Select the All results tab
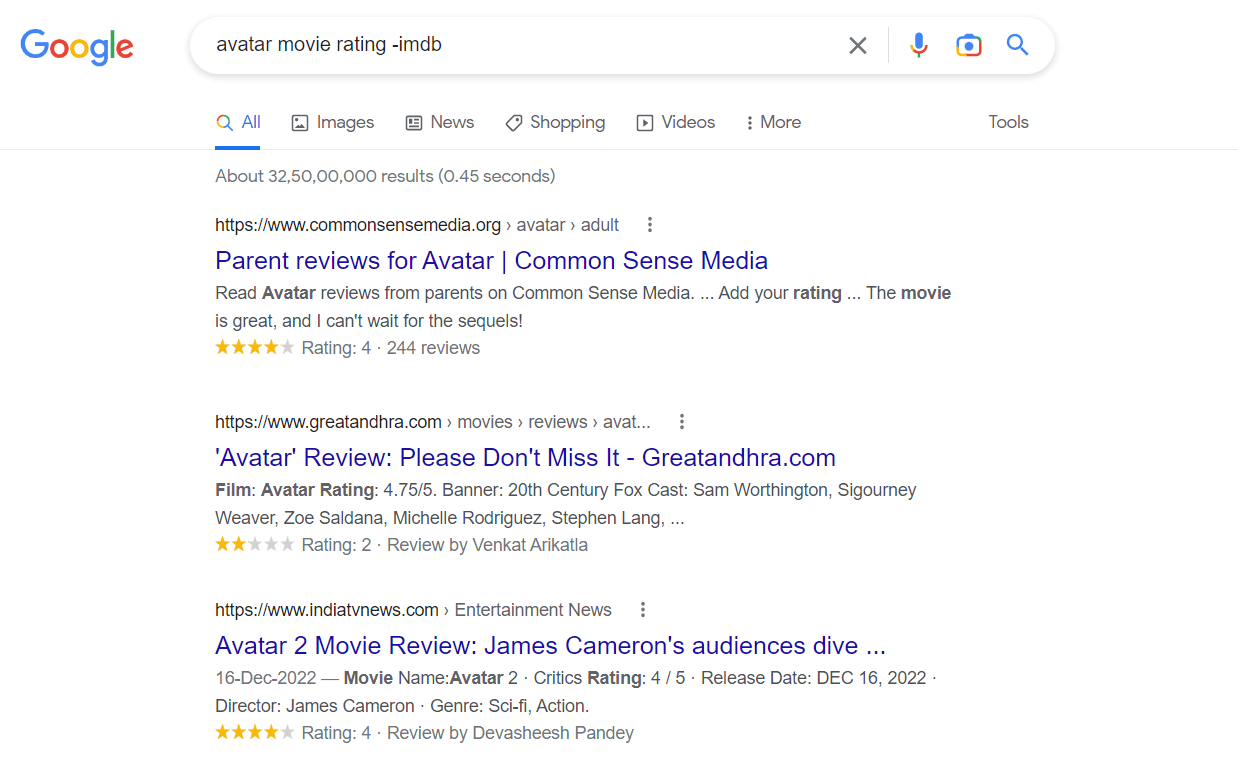Image resolution: width=1238 pixels, height=768 pixels. click(x=238, y=122)
